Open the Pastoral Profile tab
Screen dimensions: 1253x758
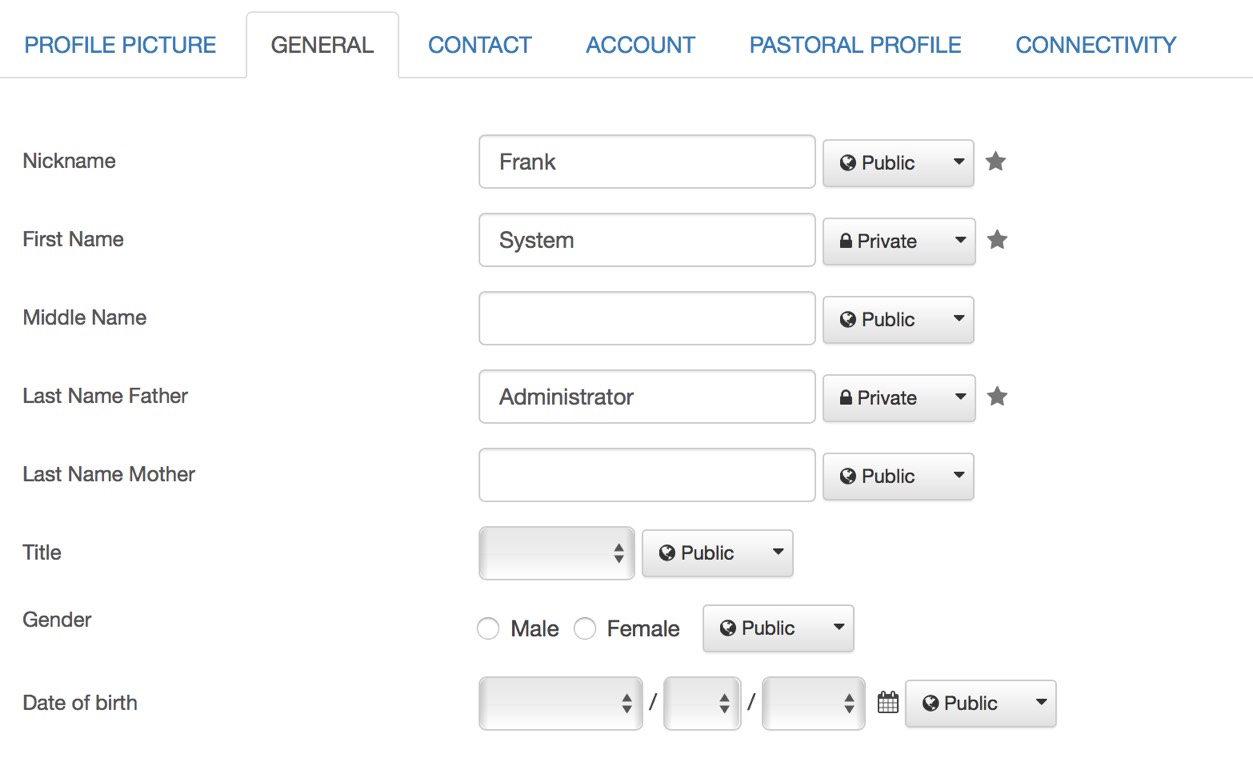coord(855,45)
